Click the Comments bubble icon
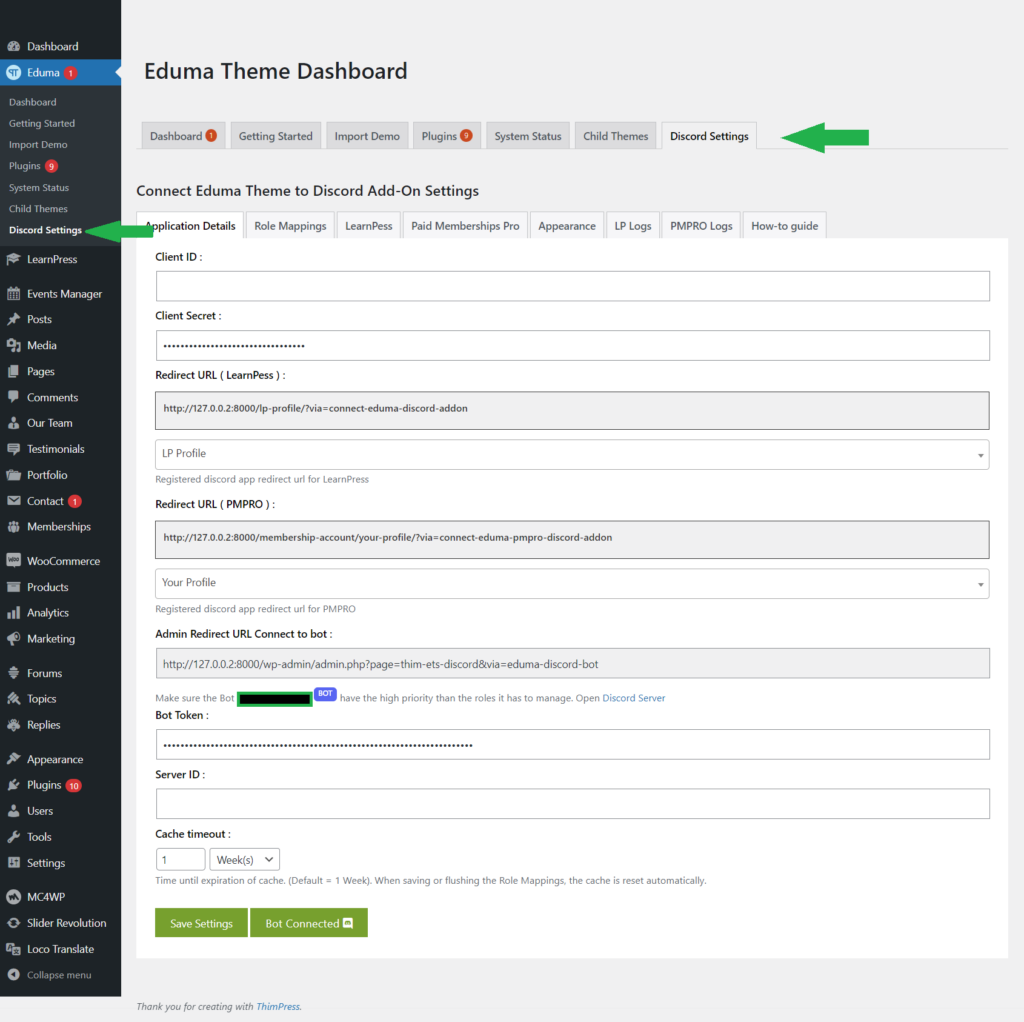 (14, 397)
